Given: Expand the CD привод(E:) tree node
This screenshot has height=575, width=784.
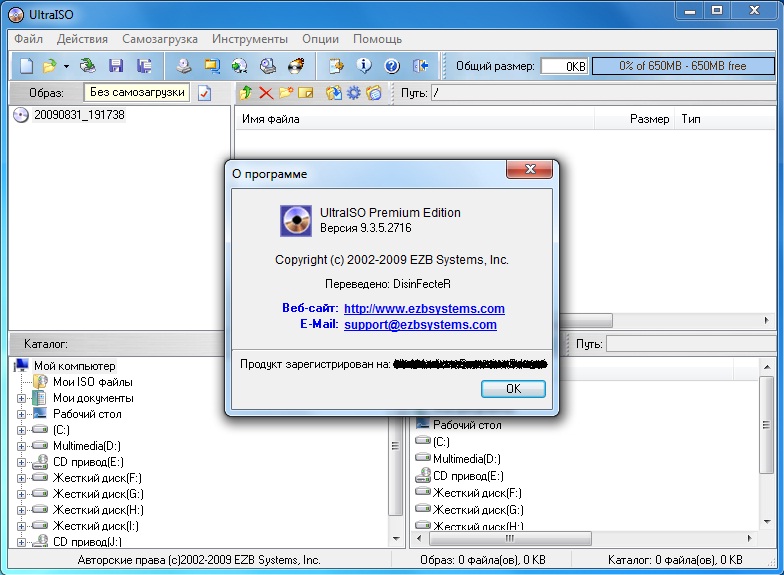Looking at the screenshot, I should tap(22, 462).
